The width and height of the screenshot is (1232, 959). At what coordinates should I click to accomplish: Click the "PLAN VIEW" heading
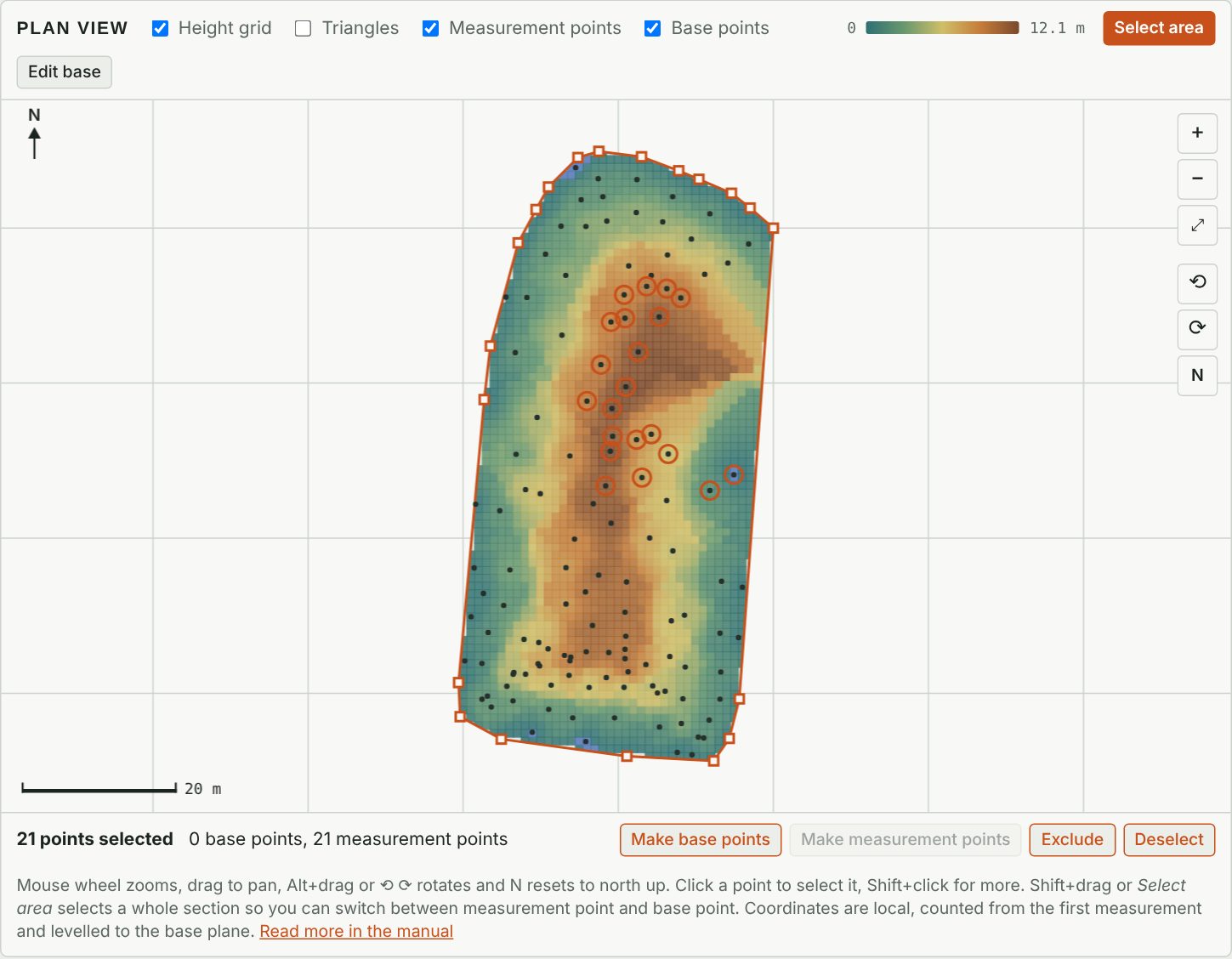[x=72, y=28]
